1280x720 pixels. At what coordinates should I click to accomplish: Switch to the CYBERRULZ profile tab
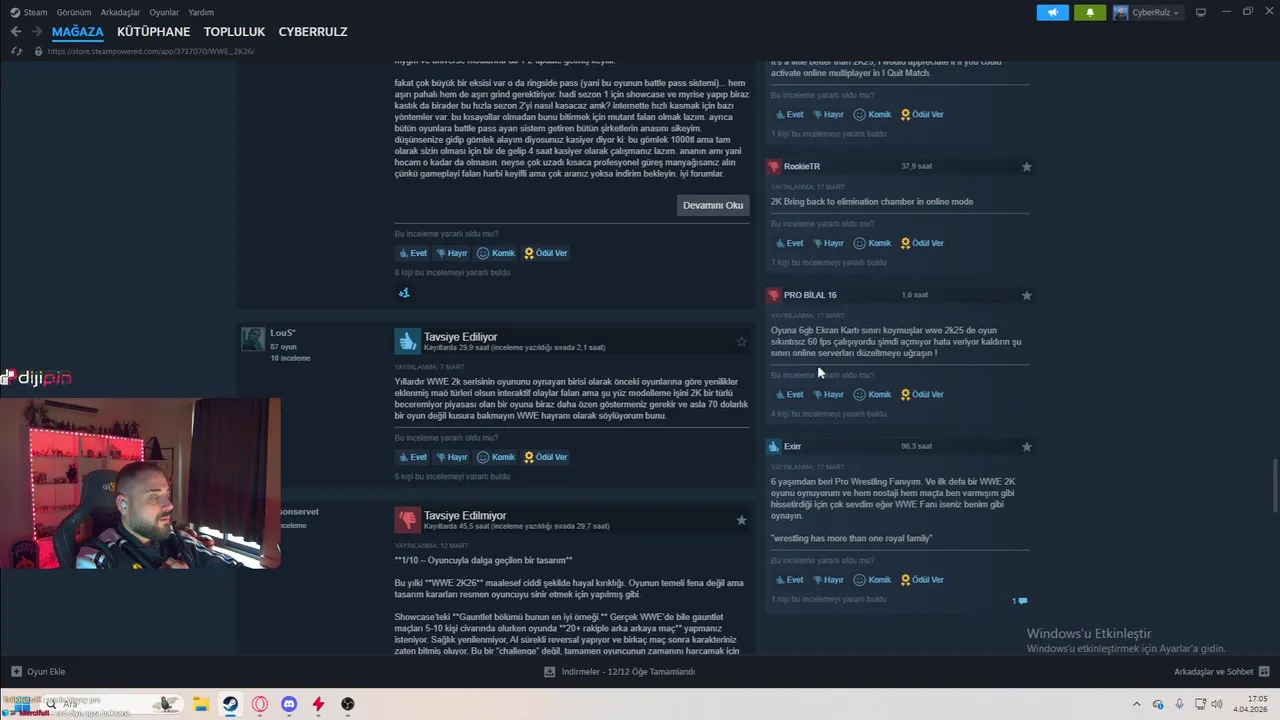313,32
